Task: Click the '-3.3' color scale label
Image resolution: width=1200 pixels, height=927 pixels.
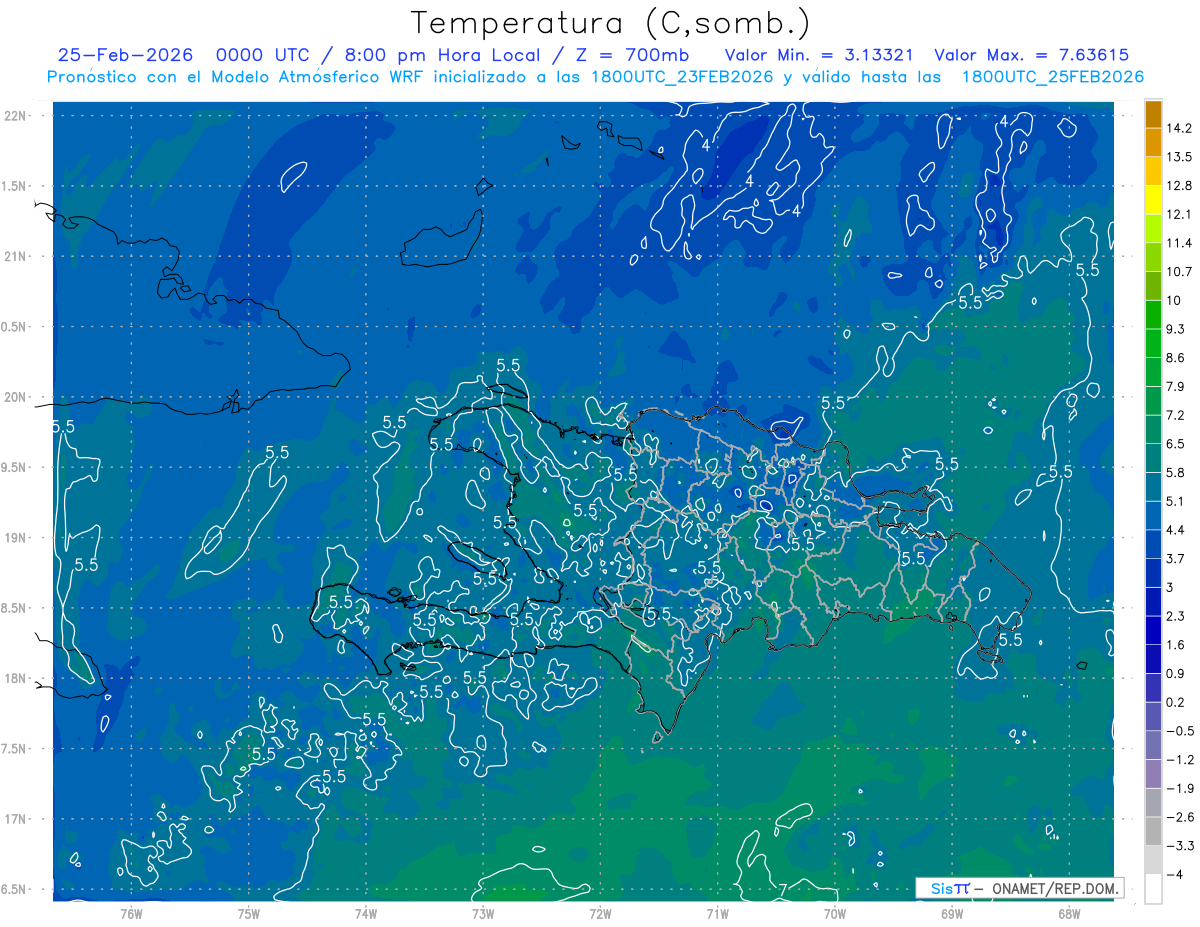Action: pyautogui.click(x=1180, y=846)
